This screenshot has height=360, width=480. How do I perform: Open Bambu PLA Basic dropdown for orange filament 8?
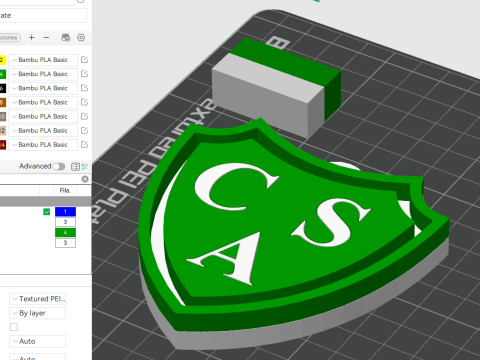pyautogui.click(x=43, y=102)
